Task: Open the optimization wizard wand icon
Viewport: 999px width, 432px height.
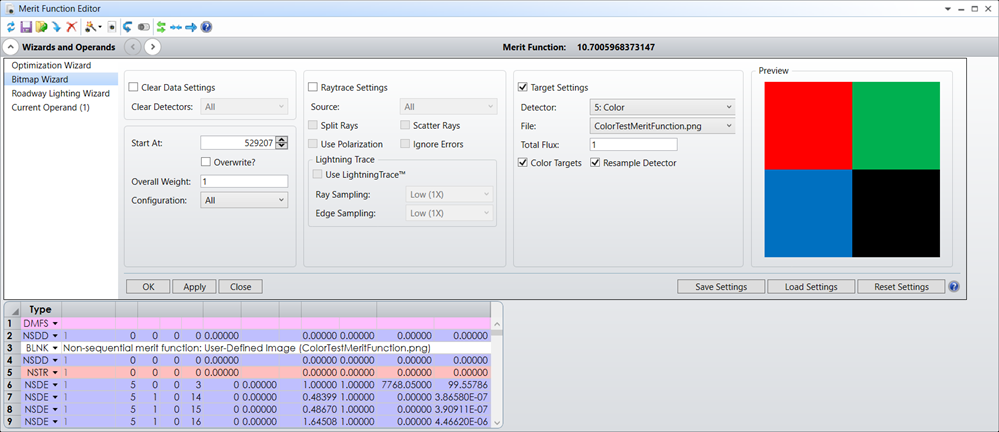Action: click(x=91, y=27)
